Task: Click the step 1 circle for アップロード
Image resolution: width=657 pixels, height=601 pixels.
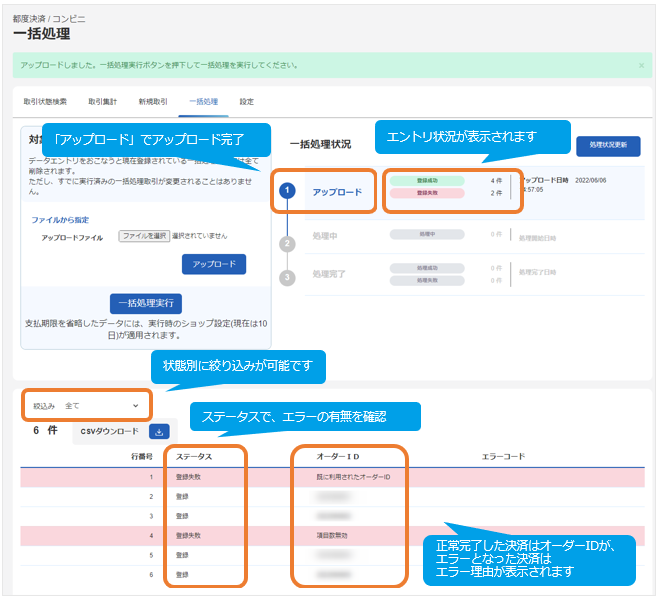Action: coord(287,191)
